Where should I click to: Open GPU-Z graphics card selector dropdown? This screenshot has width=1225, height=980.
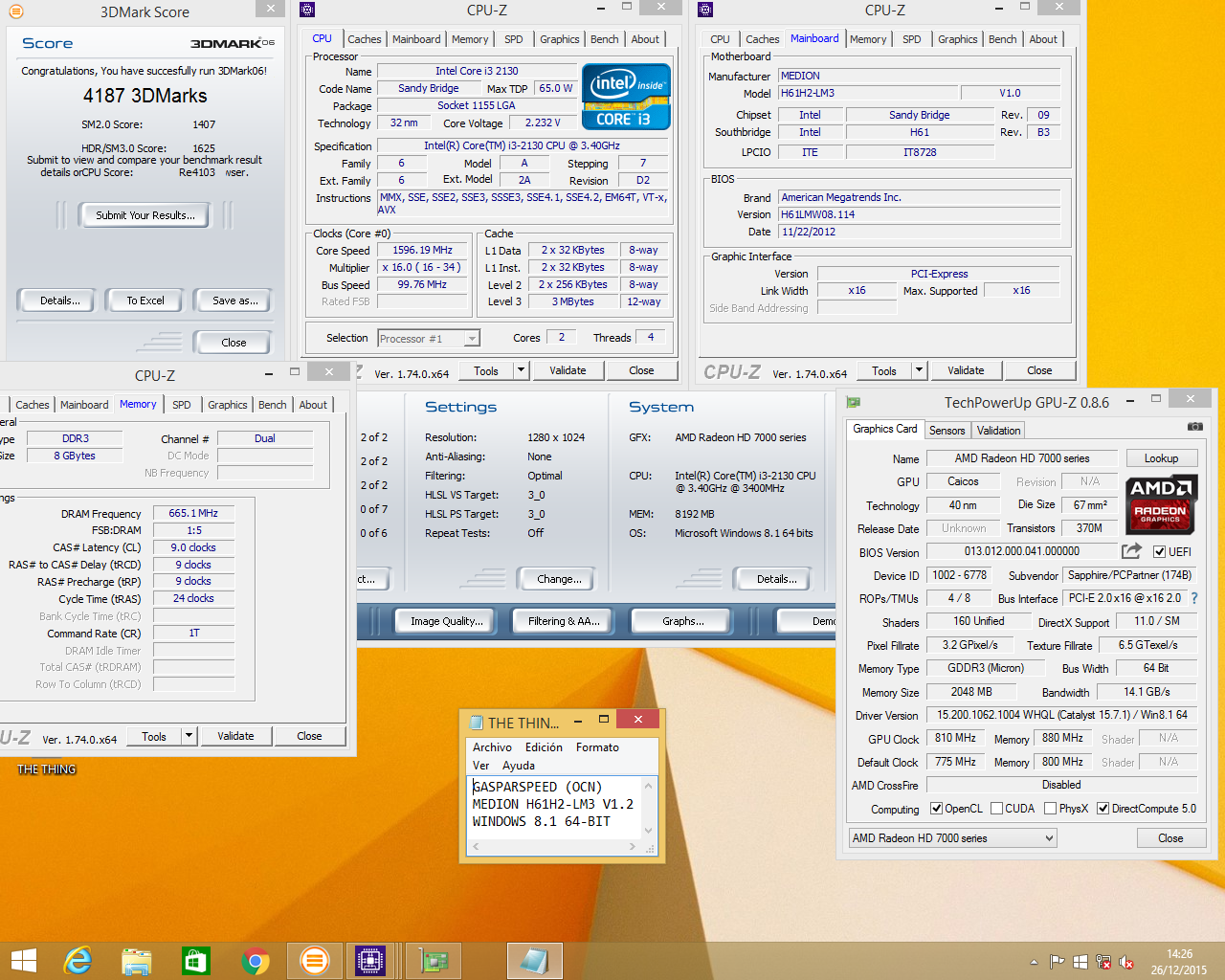coord(952,838)
